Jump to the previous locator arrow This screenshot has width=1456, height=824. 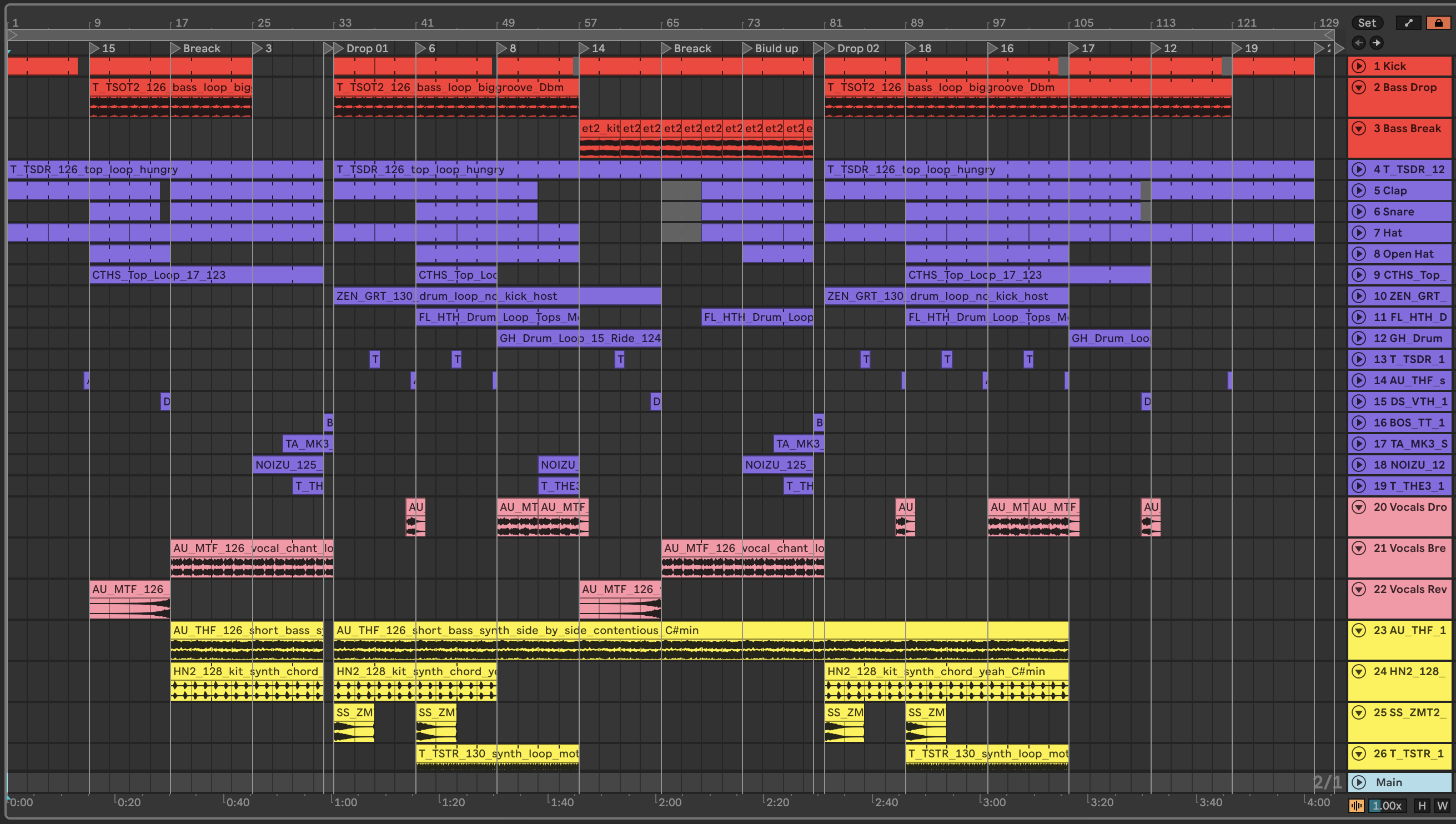(1358, 42)
